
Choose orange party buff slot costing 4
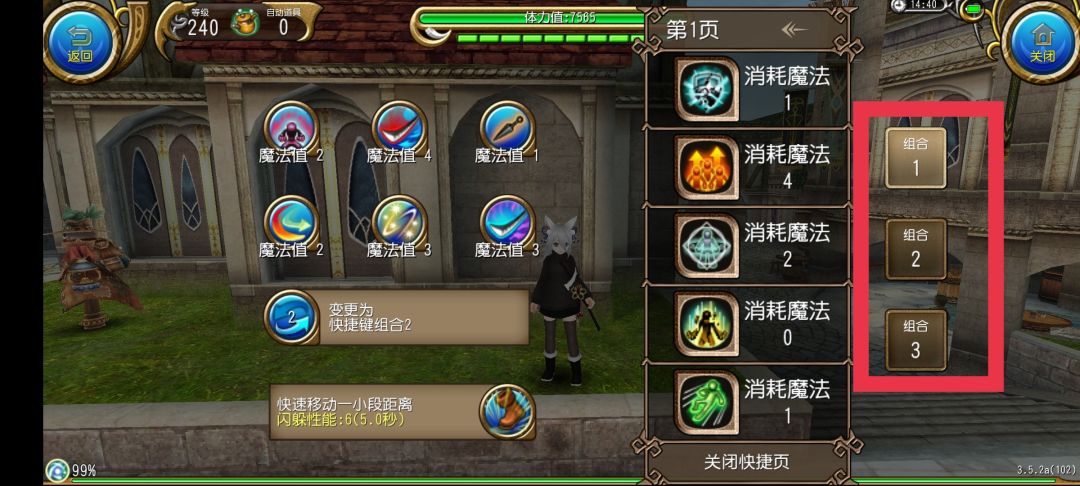coord(747,167)
